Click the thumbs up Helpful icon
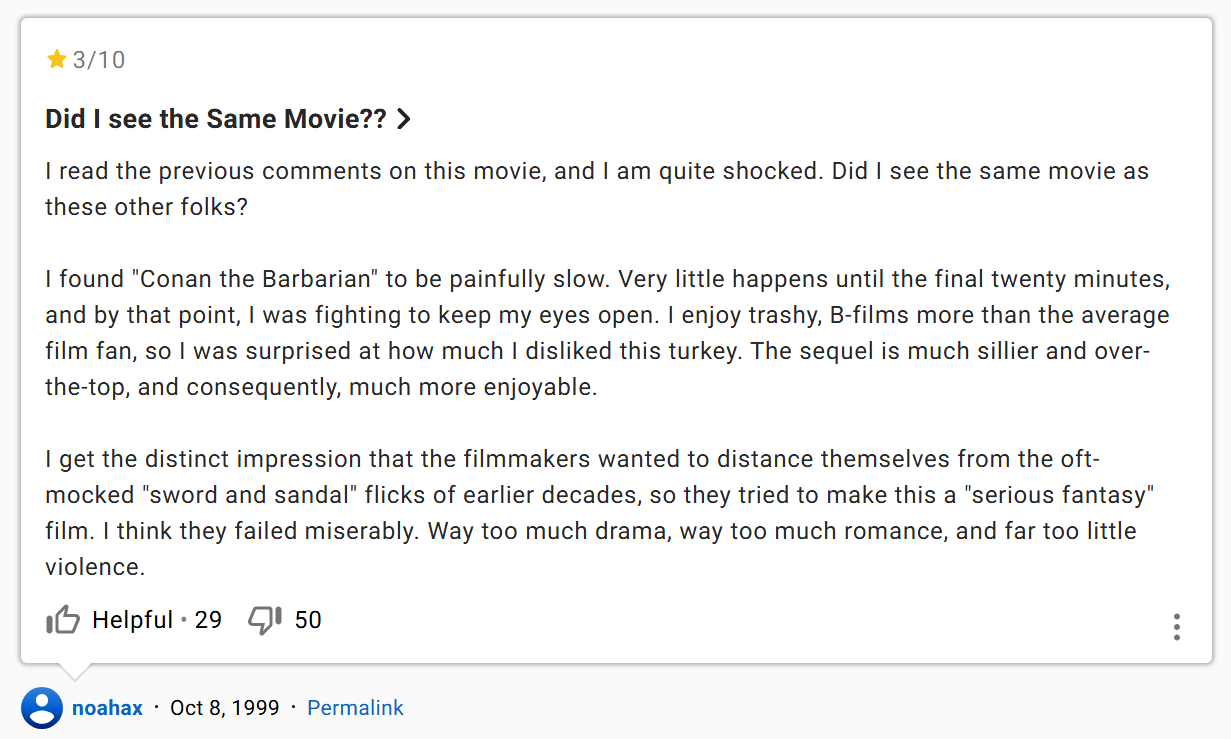 [62, 620]
